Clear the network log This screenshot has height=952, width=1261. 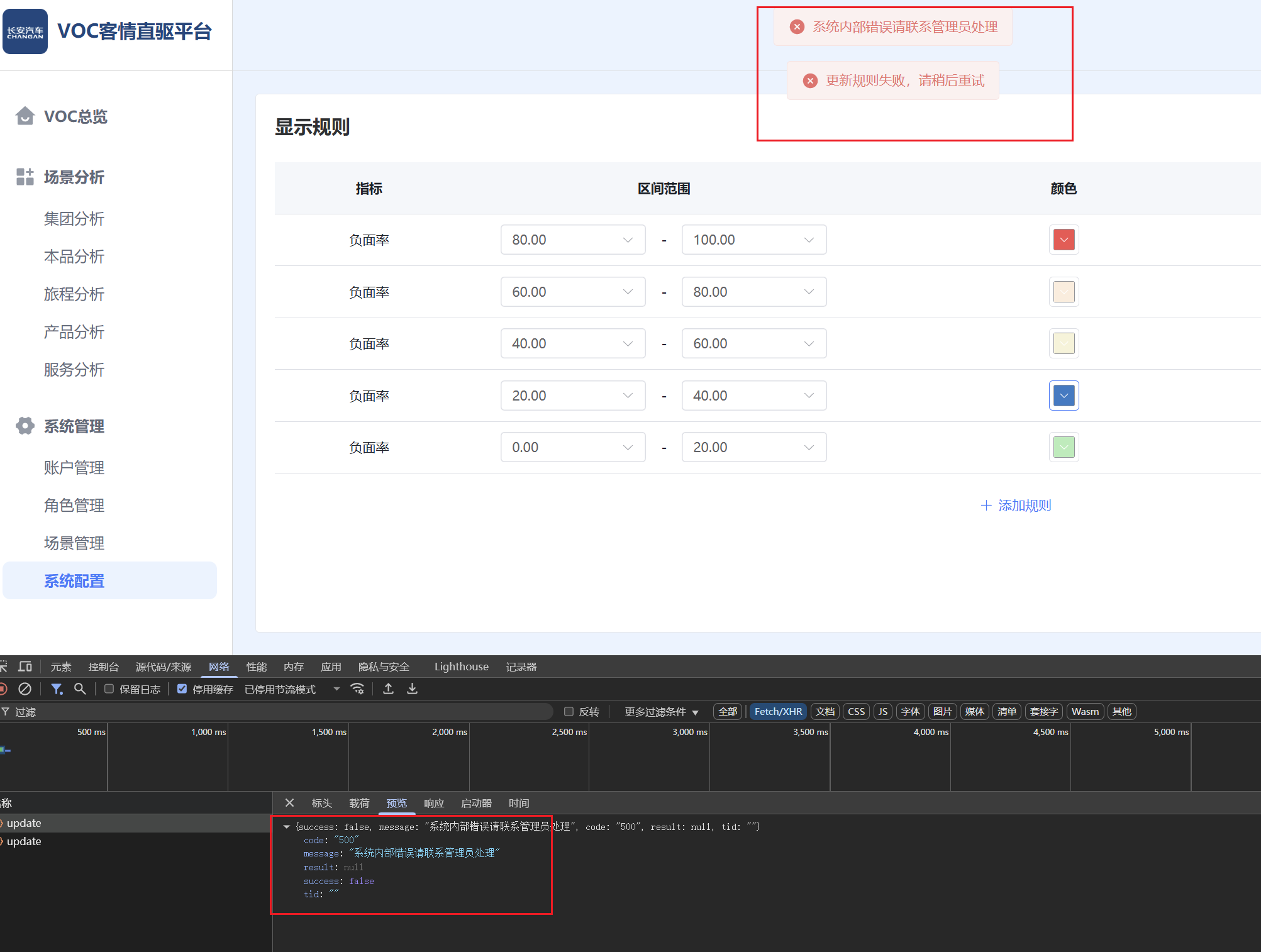click(x=25, y=689)
